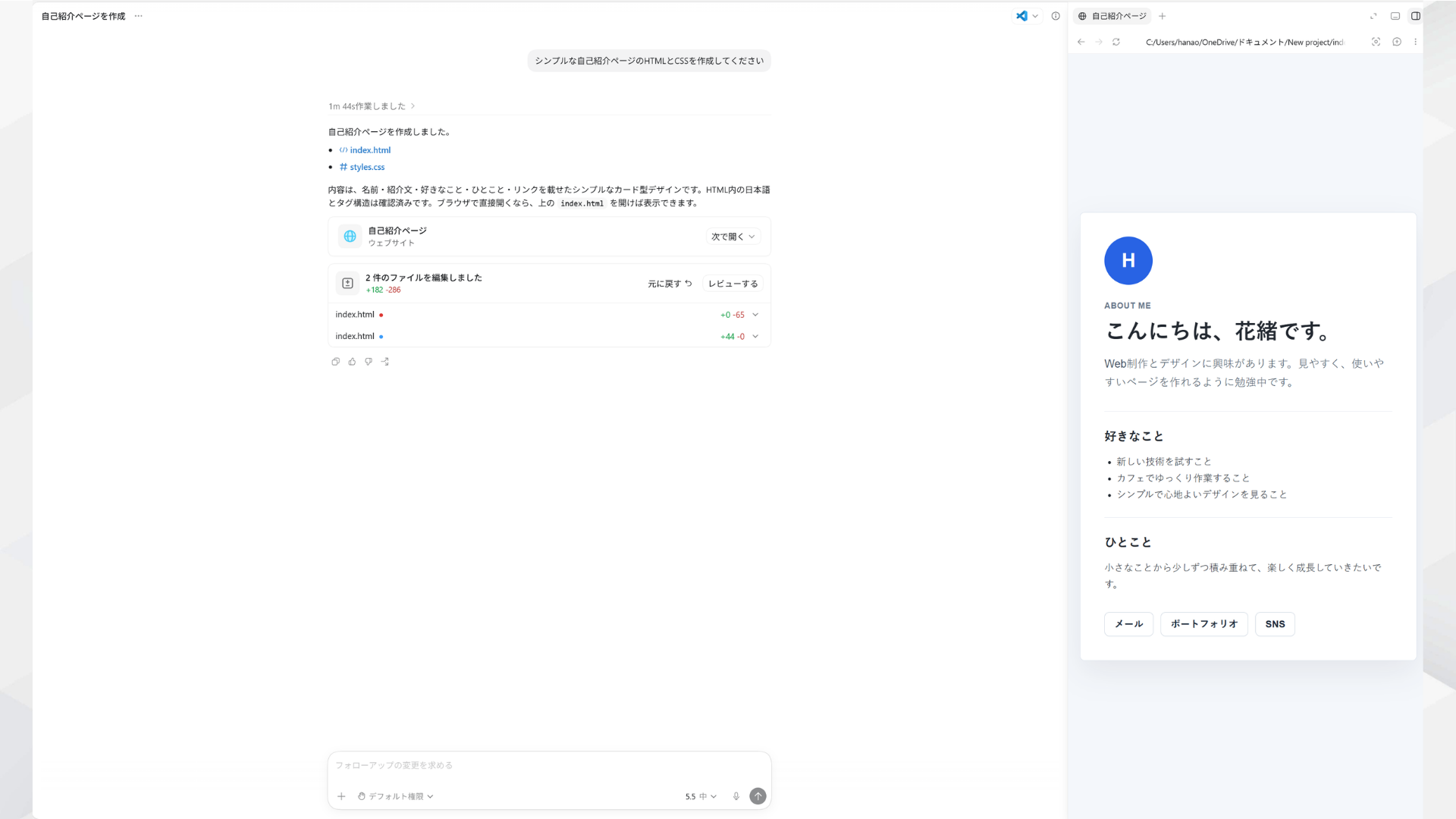Viewport: 1456px width, 819px height.
Task: Click the plus attach icon in composer
Action: tap(341, 796)
